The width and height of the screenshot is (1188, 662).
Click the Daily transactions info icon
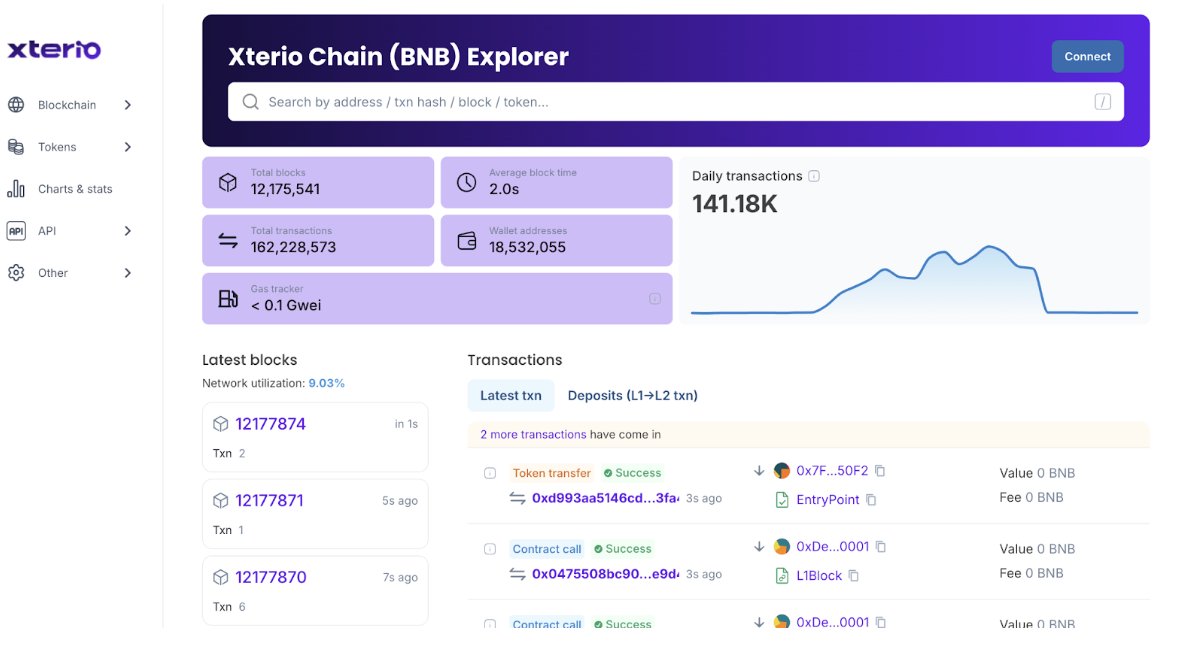click(814, 176)
